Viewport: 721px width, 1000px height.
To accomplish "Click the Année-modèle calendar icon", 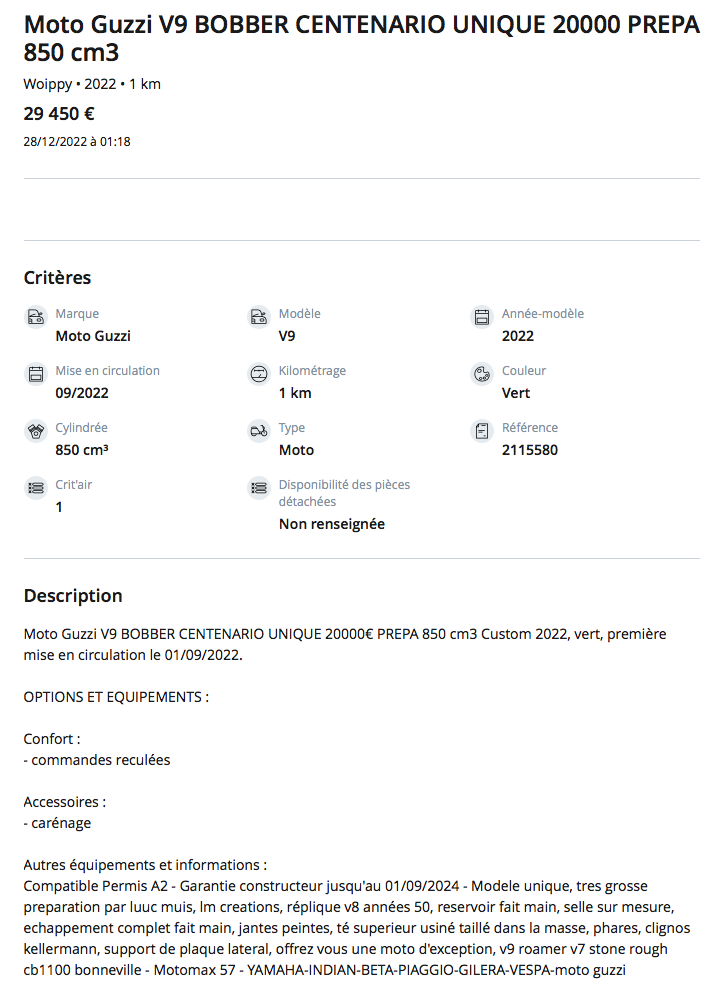I will (482, 317).
